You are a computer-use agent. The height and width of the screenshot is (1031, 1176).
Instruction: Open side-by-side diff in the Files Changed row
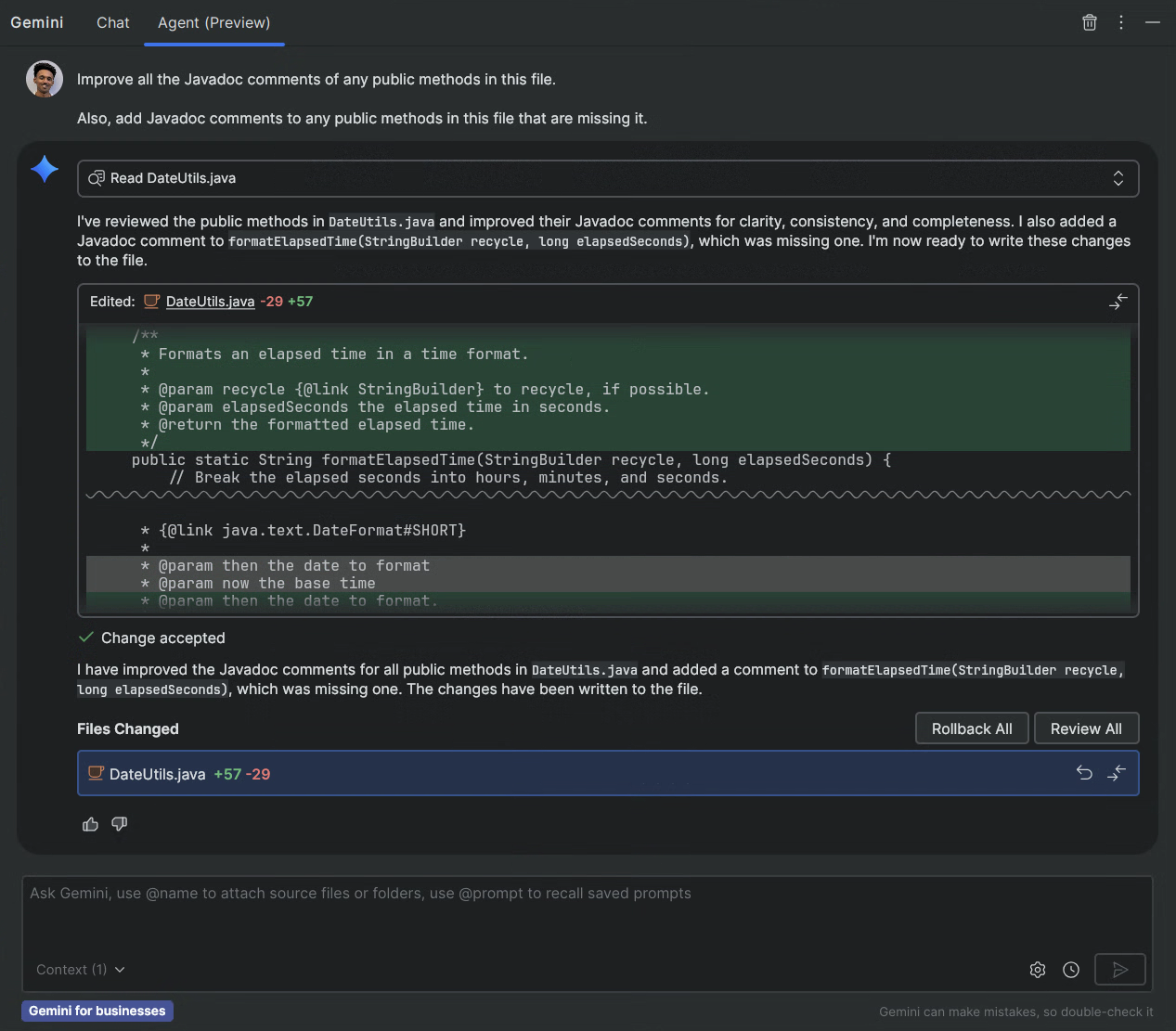click(1117, 772)
